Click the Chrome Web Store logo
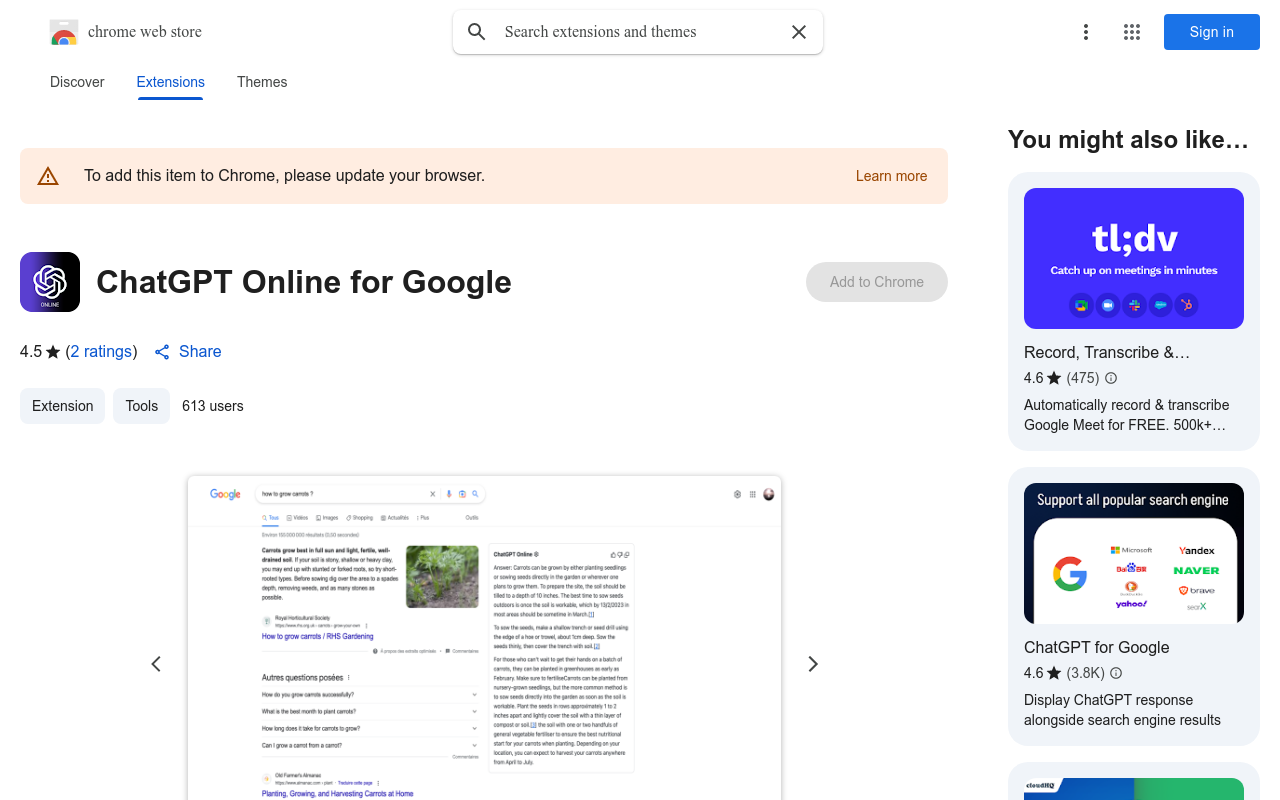Screen dimensions: 1280x800 point(64,32)
